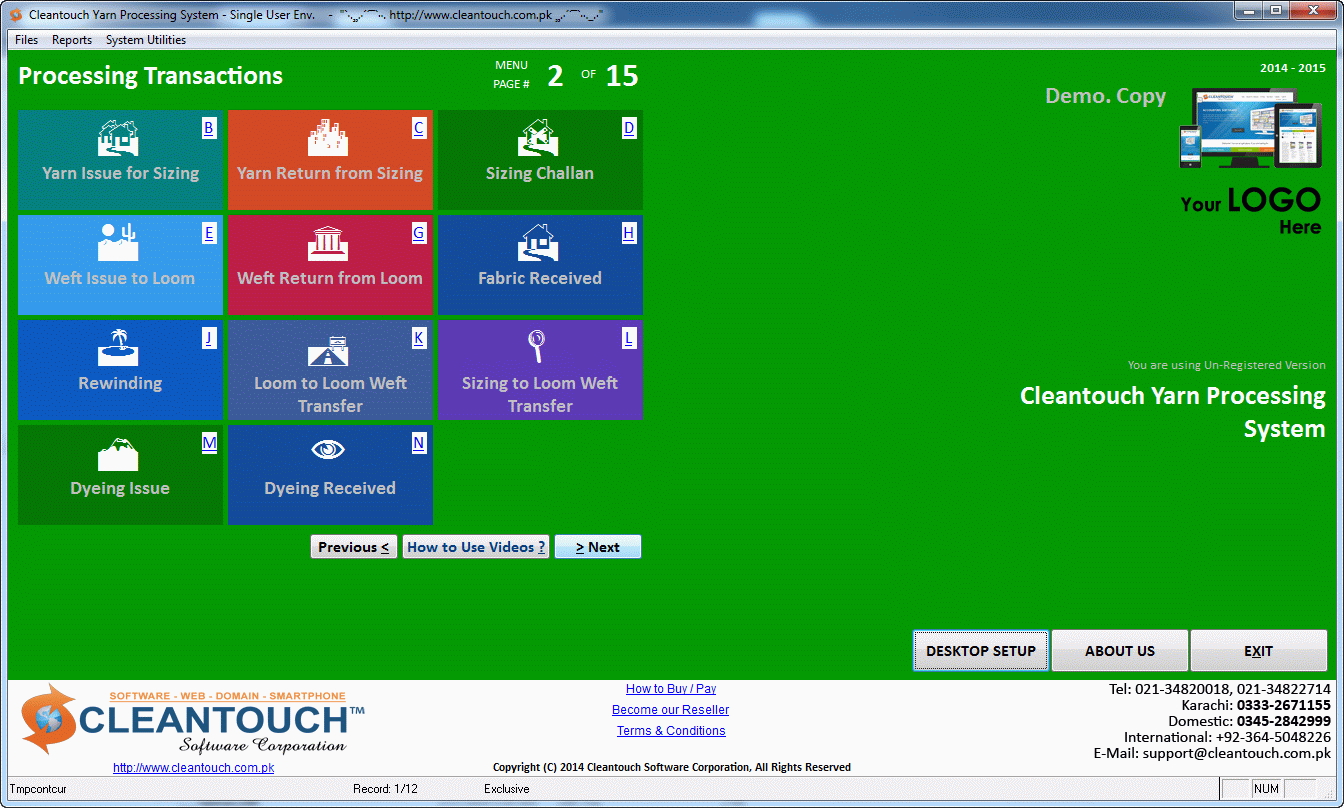This screenshot has height=808, width=1344.
Task: Click the Cleantouch logo at bottom left
Action: pyautogui.click(x=192, y=719)
